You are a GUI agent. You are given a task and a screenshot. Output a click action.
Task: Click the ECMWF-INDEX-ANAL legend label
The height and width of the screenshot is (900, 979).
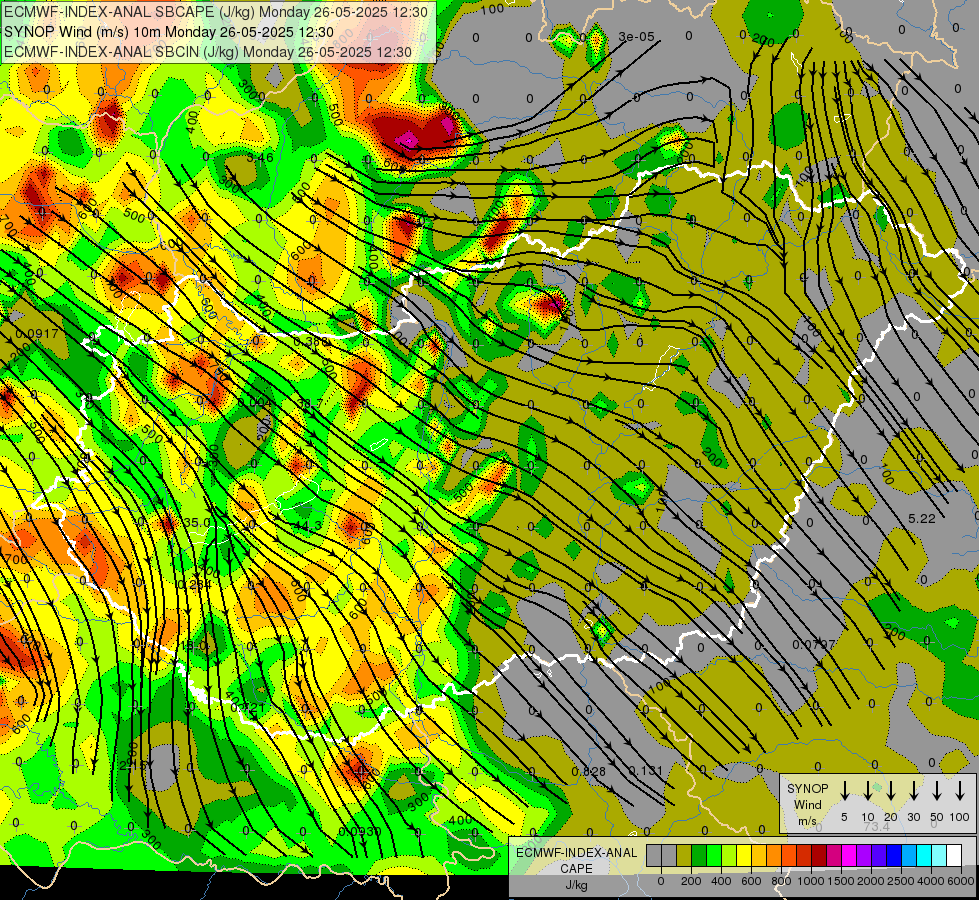pos(577,853)
